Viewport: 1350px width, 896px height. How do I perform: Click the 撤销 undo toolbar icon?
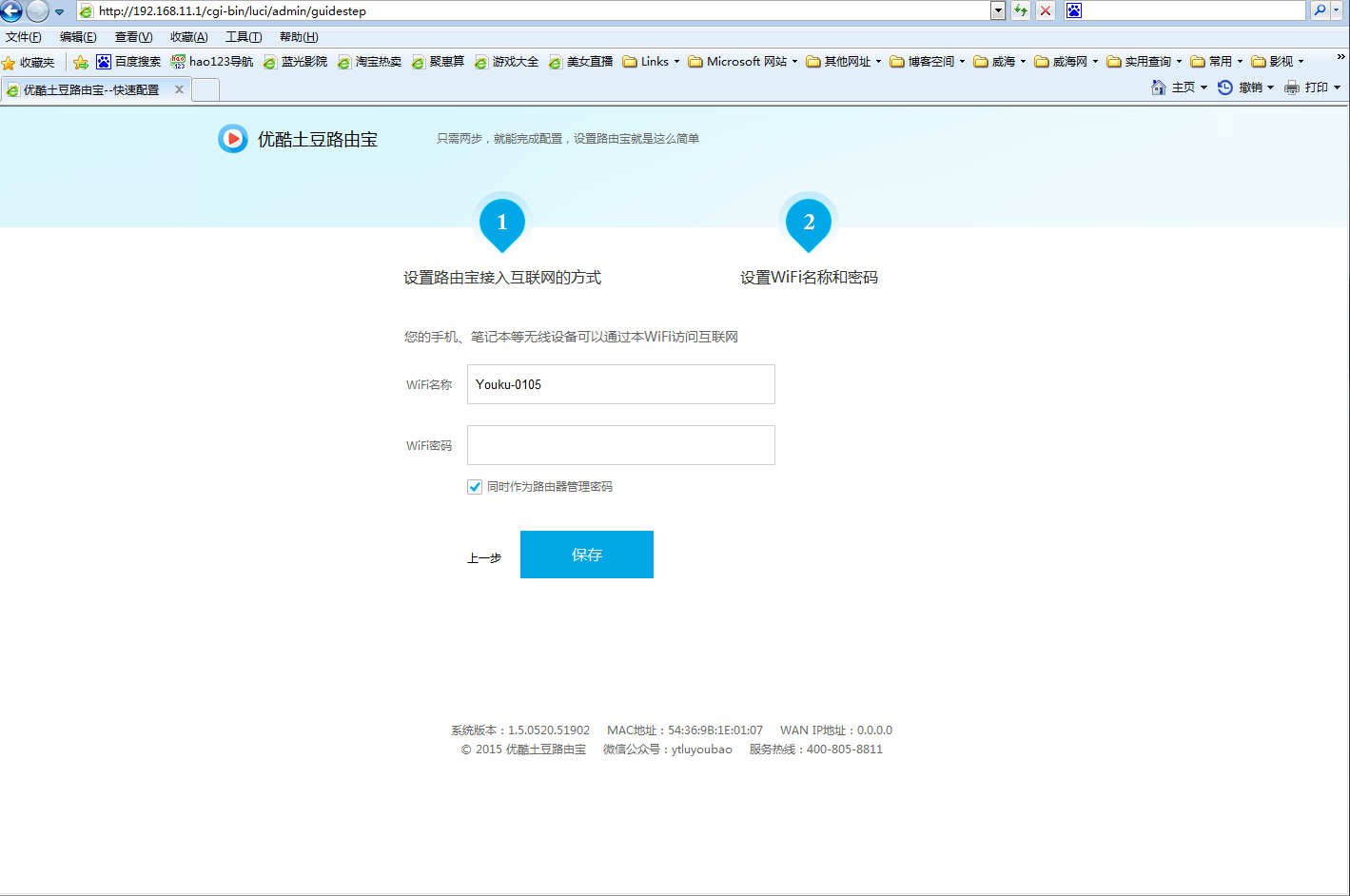point(1225,88)
